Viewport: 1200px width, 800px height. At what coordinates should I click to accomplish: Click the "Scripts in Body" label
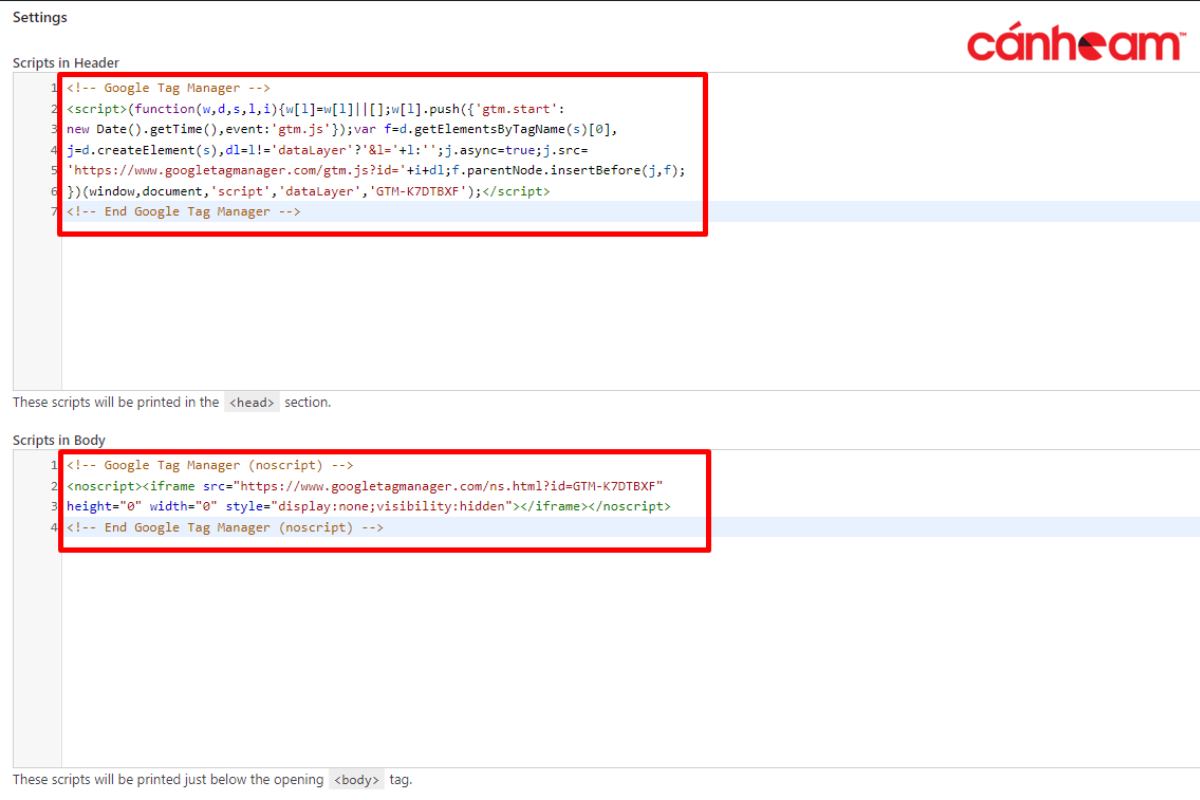tap(59, 440)
